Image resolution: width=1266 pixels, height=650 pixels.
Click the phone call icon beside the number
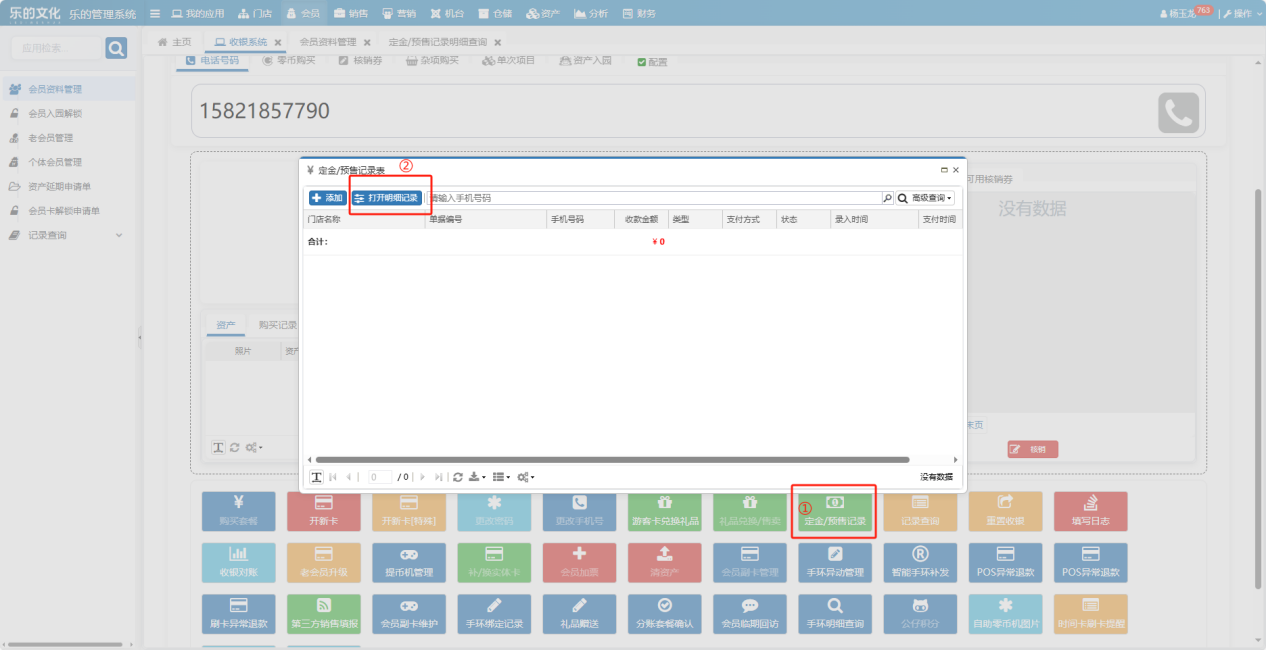tap(1178, 113)
